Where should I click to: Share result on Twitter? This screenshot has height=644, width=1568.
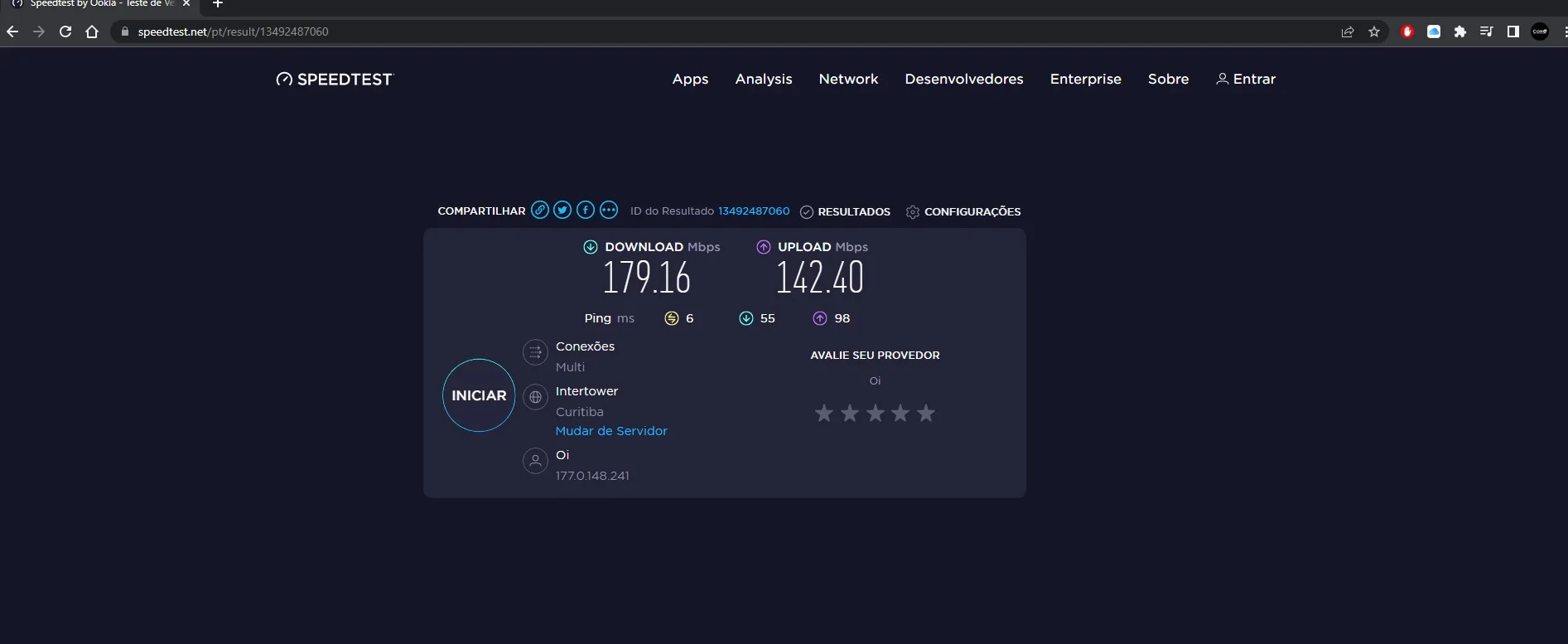[562, 211]
